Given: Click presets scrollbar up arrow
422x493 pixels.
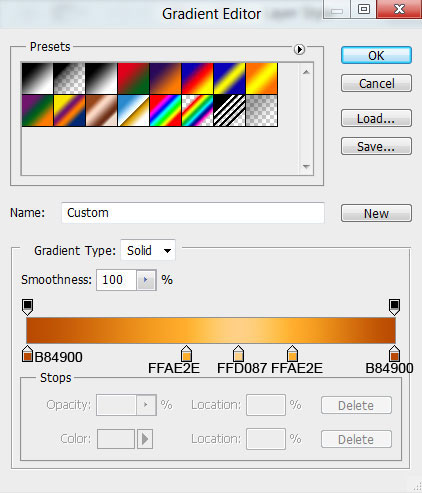Looking at the screenshot, I should [306, 72].
